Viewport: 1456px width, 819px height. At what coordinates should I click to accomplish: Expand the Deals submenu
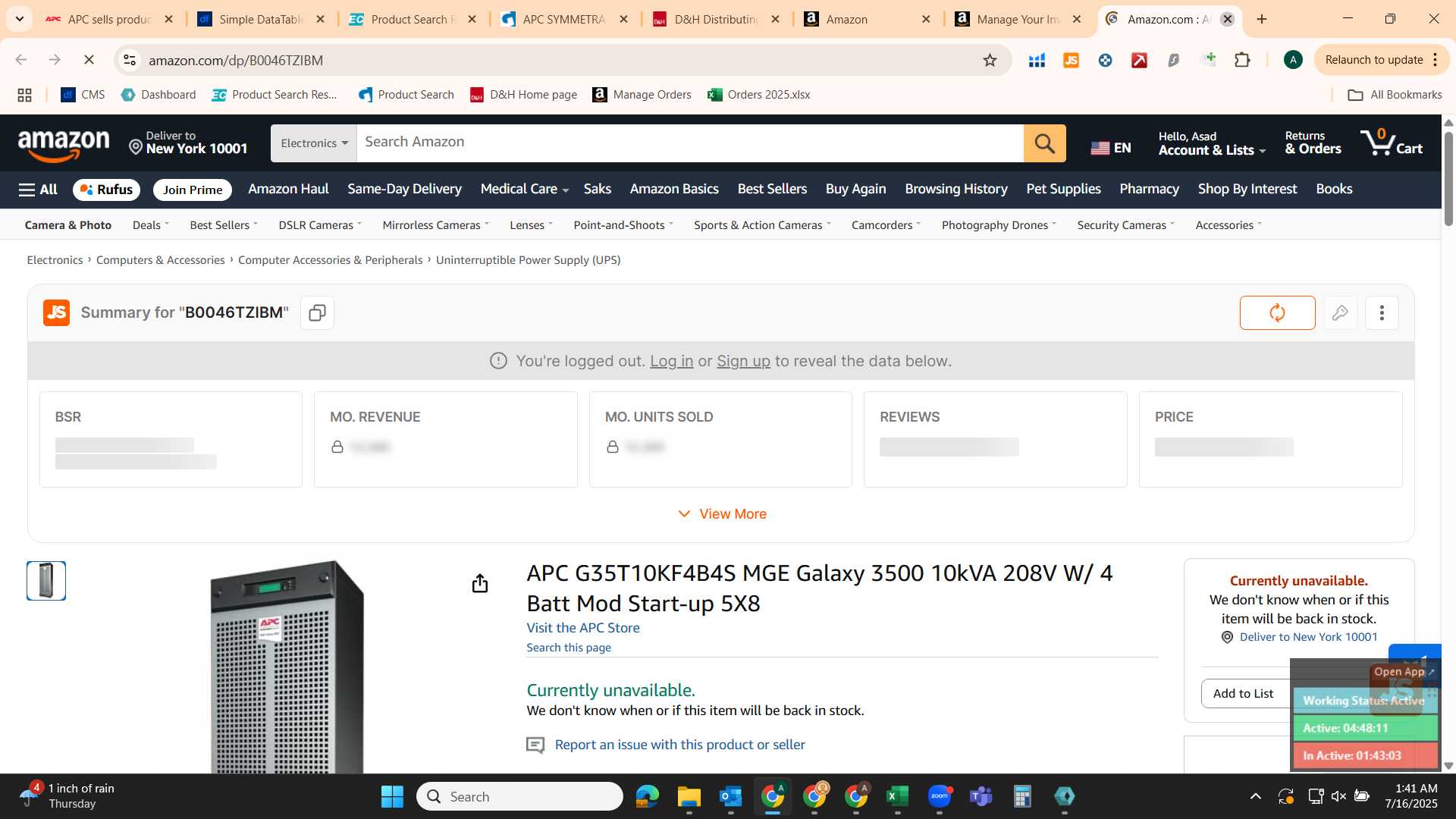[150, 225]
